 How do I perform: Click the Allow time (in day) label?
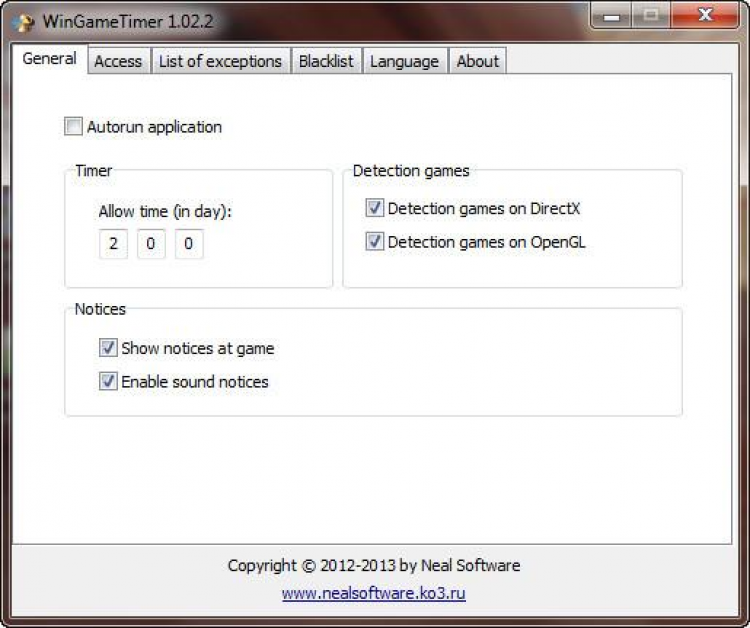pyautogui.click(x=165, y=211)
